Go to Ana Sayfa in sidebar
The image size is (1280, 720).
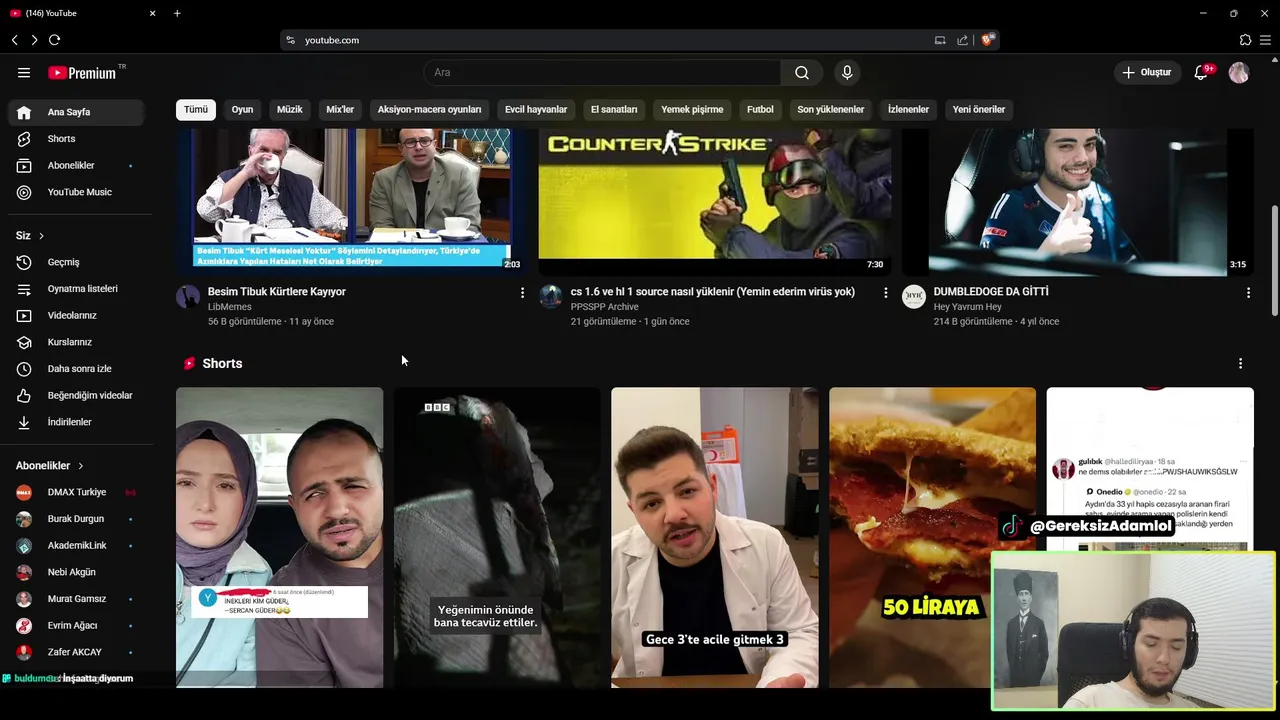pyautogui.click(x=77, y=112)
